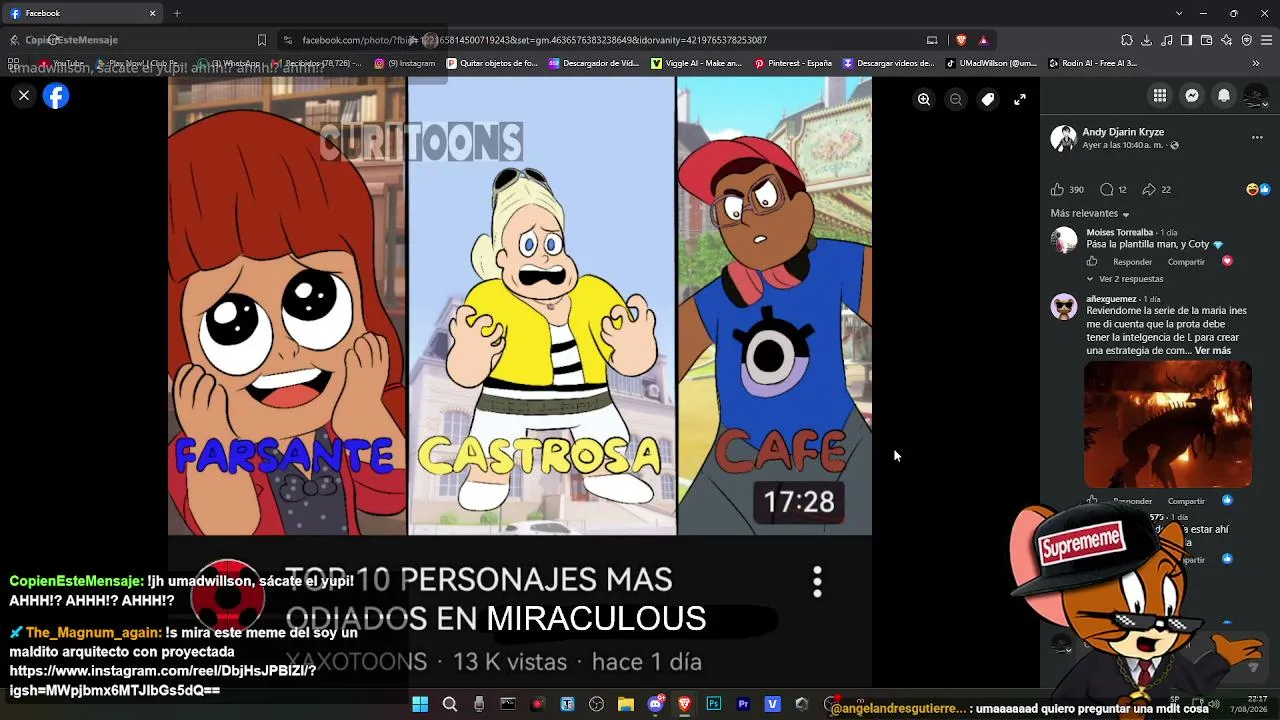Open Premiere Pro from the taskbar

pyautogui.click(x=743, y=704)
